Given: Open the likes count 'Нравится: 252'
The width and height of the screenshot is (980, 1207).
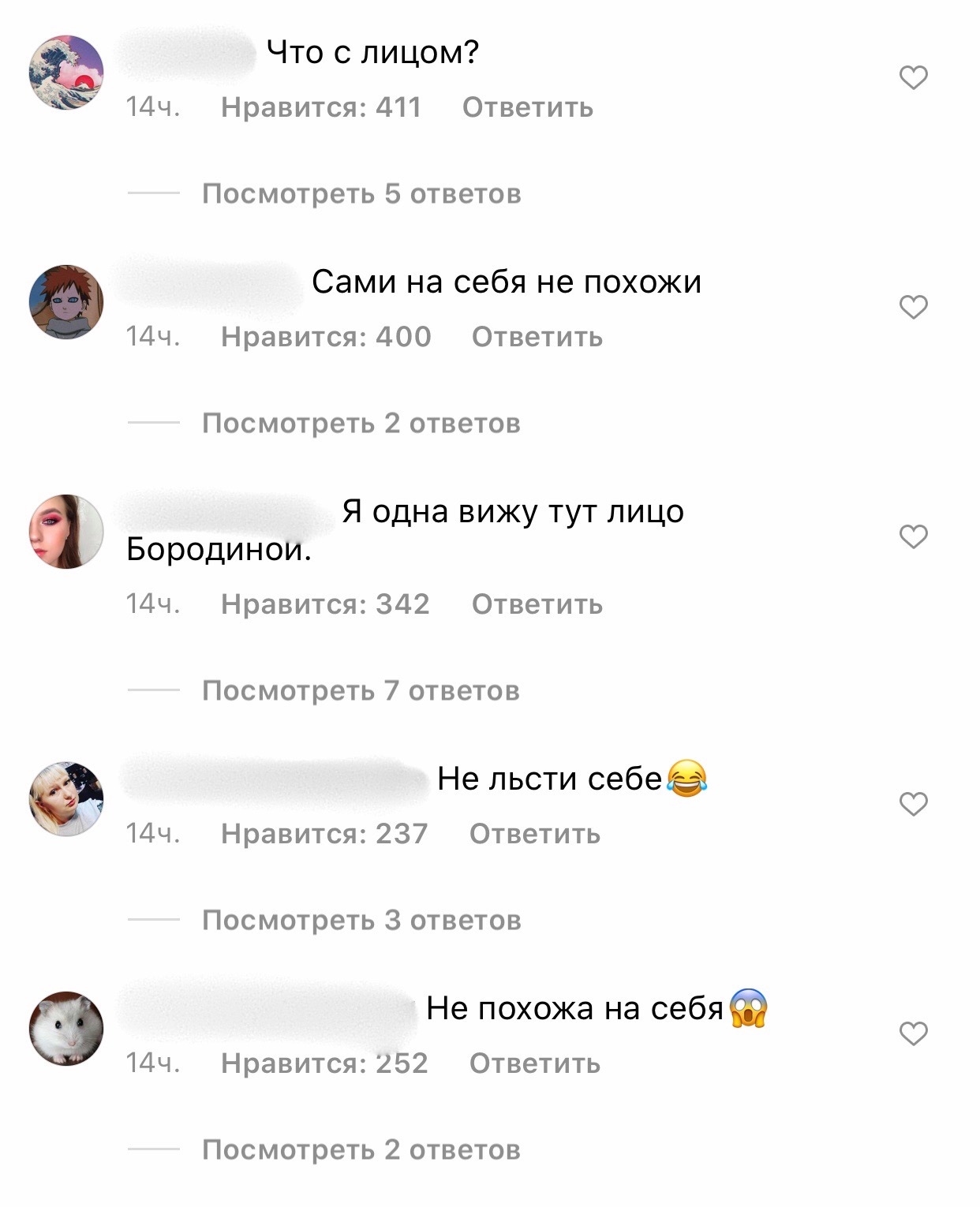Looking at the screenshot, I should [x=324, y=1063].
